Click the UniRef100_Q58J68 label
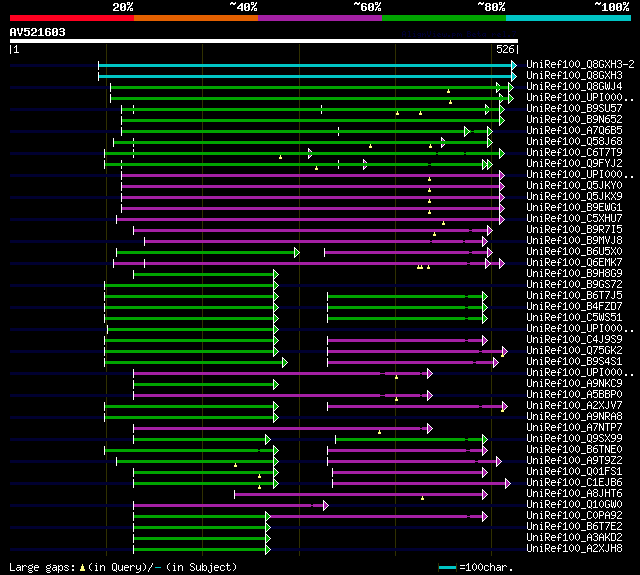640x575 pixels. point(574,142)
